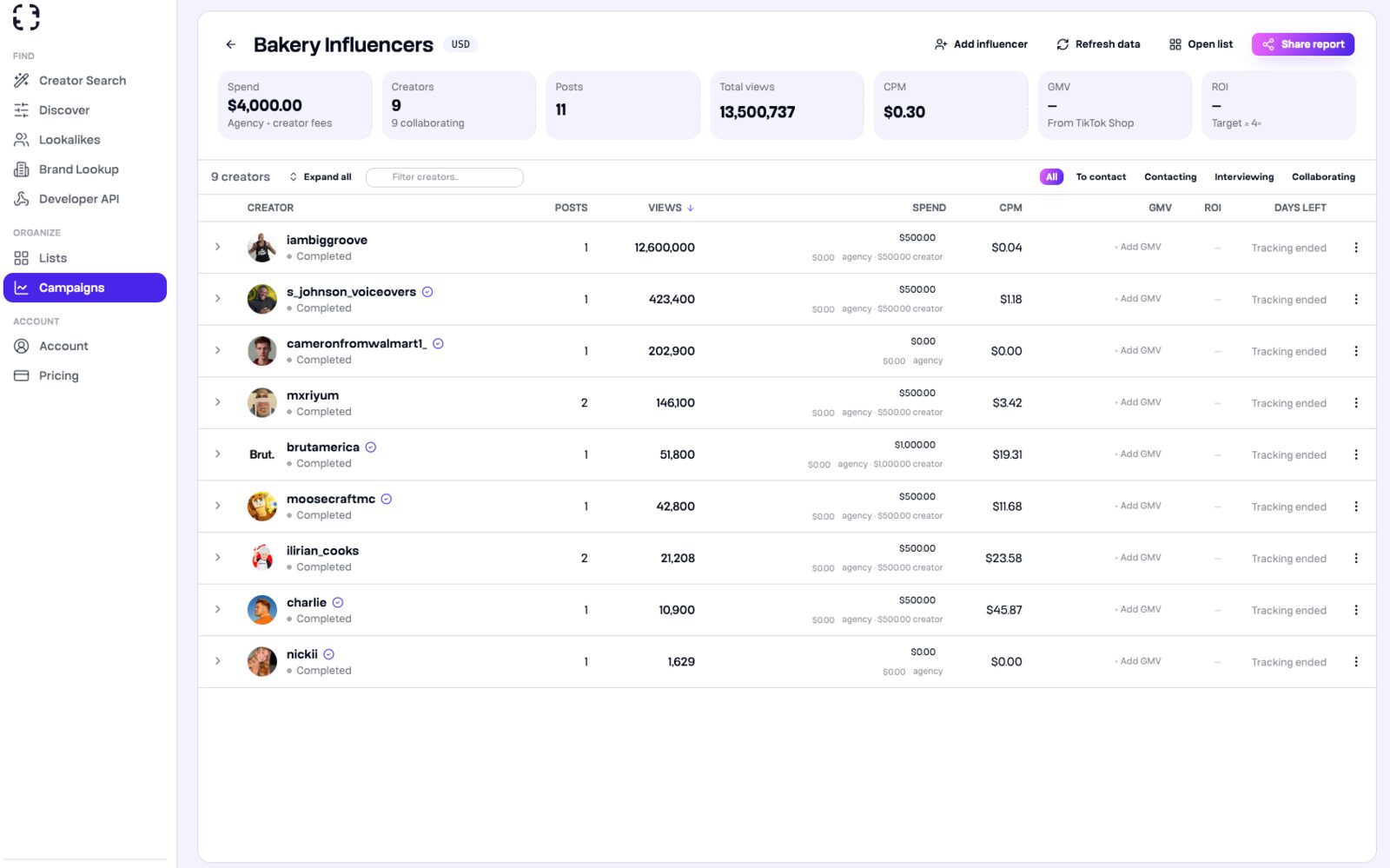Image resolution: width=1390 pixels, height=868 pixels.
Task: Click the app logo in the sidebar
Action: [x=26, y=17]
